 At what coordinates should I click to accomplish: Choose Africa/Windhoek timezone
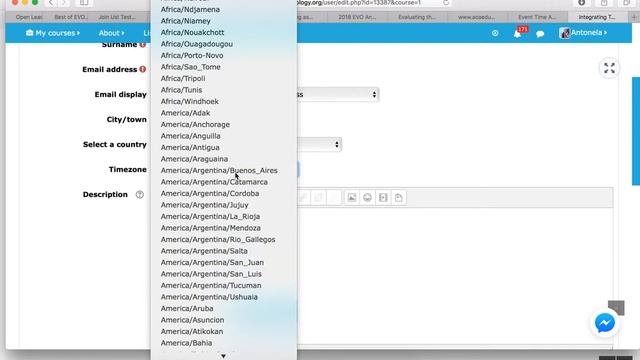[189, 101]
